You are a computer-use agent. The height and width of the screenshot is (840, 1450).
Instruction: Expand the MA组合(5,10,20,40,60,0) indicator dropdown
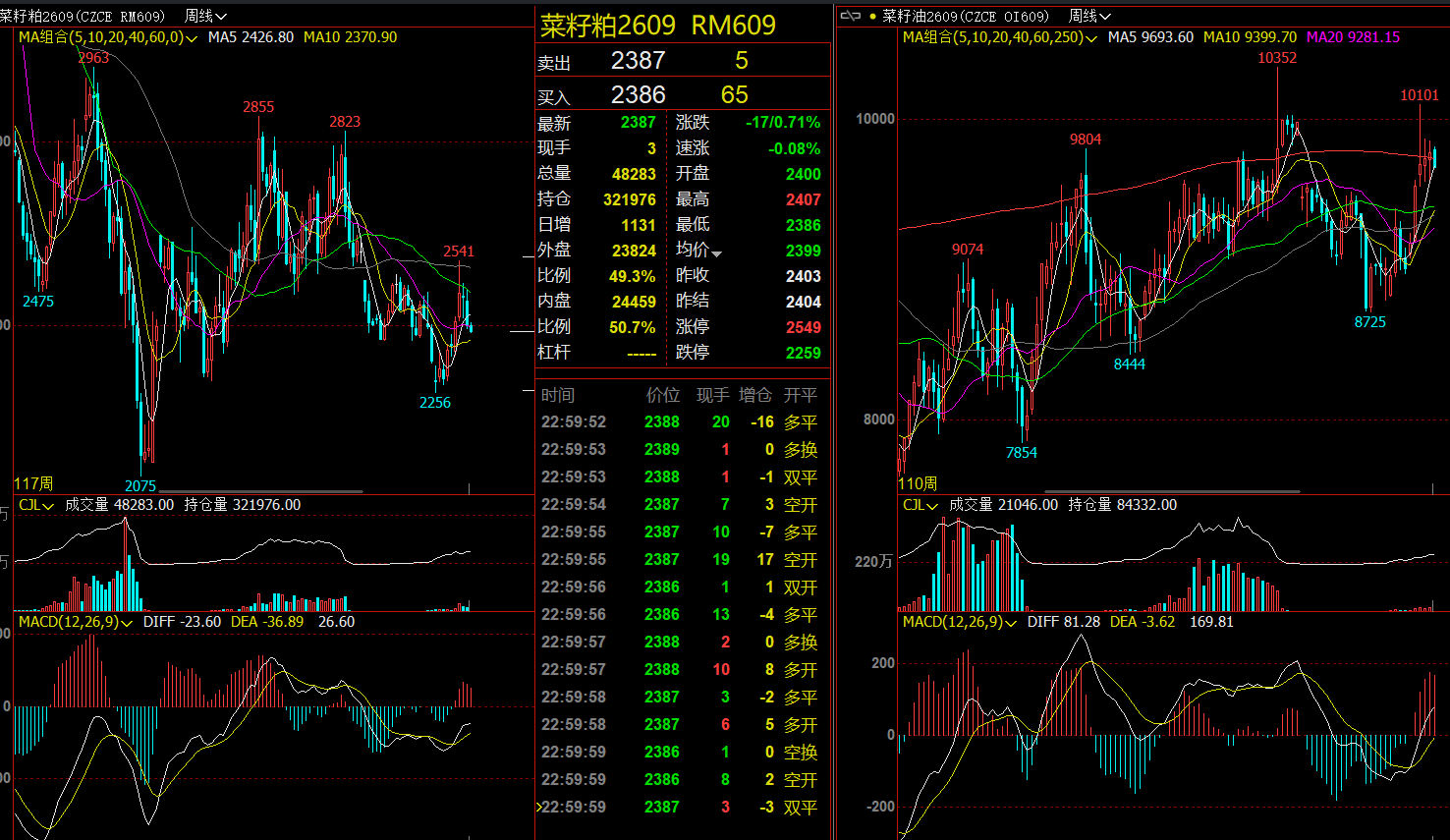(x=191, y=38)
